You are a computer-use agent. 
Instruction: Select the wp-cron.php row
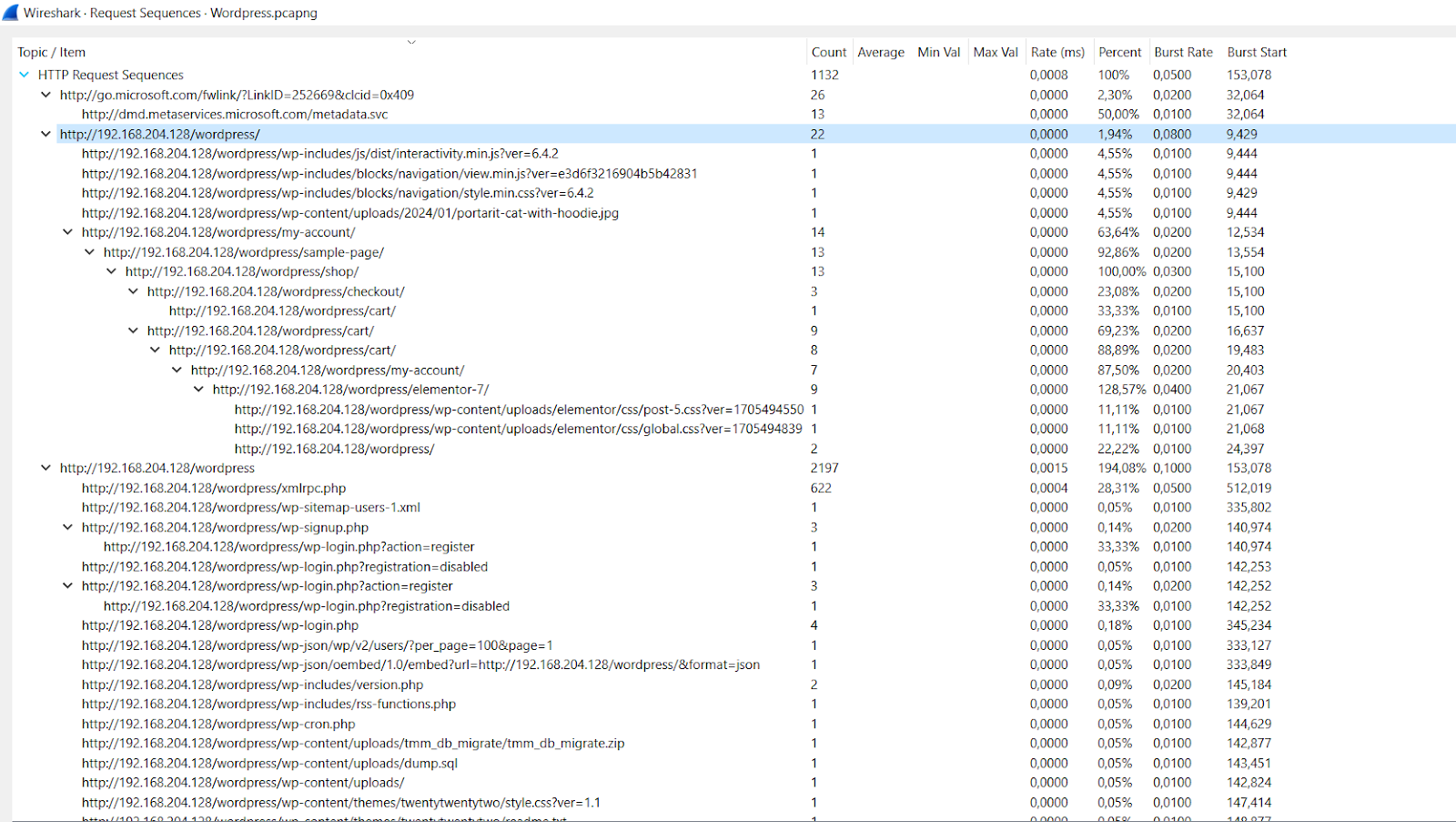click(733, 724)
